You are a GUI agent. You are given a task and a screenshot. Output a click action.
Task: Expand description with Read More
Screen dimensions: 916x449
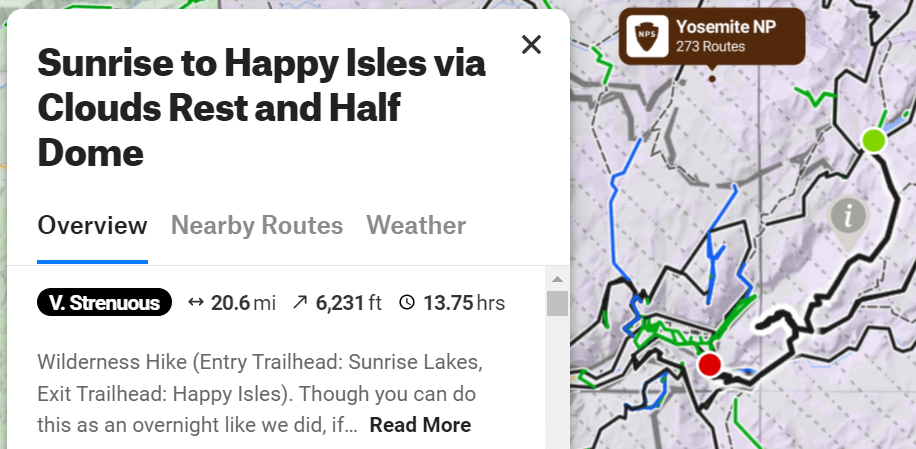420,425
